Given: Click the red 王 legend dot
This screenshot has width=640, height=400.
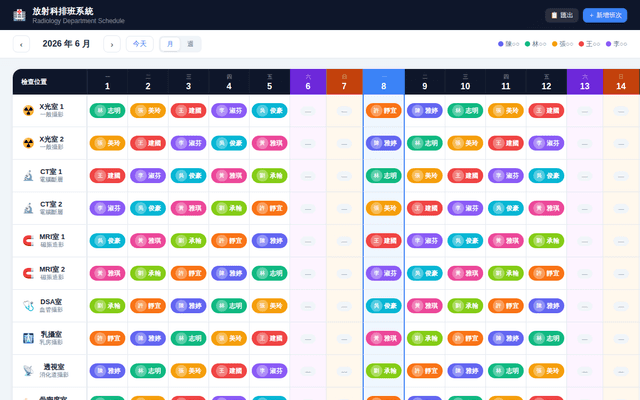Looking at the screenshot, I should [581, 44].
